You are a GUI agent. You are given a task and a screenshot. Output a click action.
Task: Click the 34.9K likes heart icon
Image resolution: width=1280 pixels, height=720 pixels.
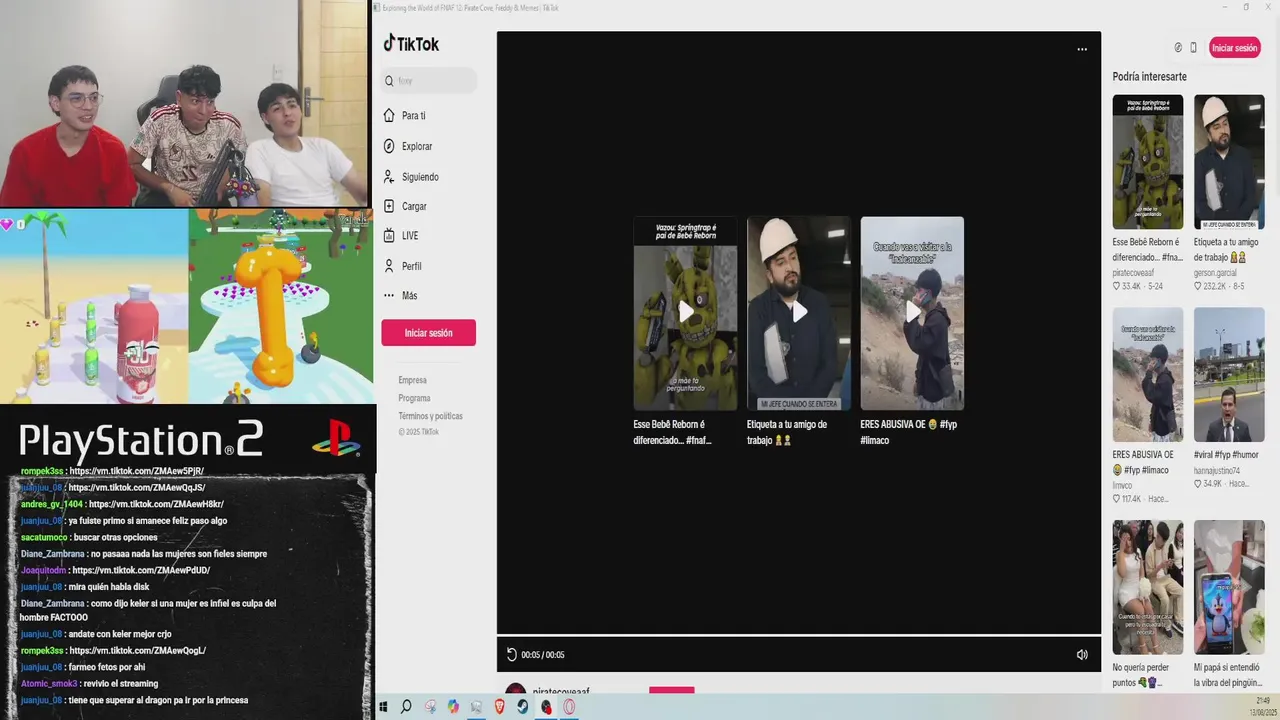point(1198,484)
